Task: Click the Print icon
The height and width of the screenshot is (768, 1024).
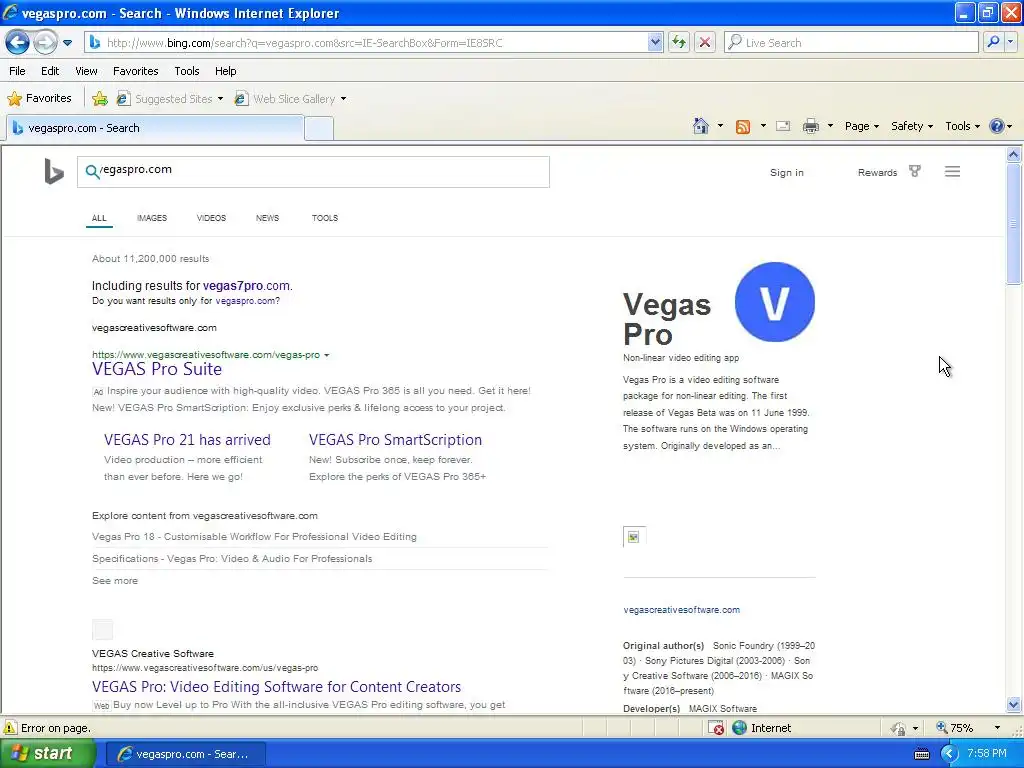Action: 810,126
